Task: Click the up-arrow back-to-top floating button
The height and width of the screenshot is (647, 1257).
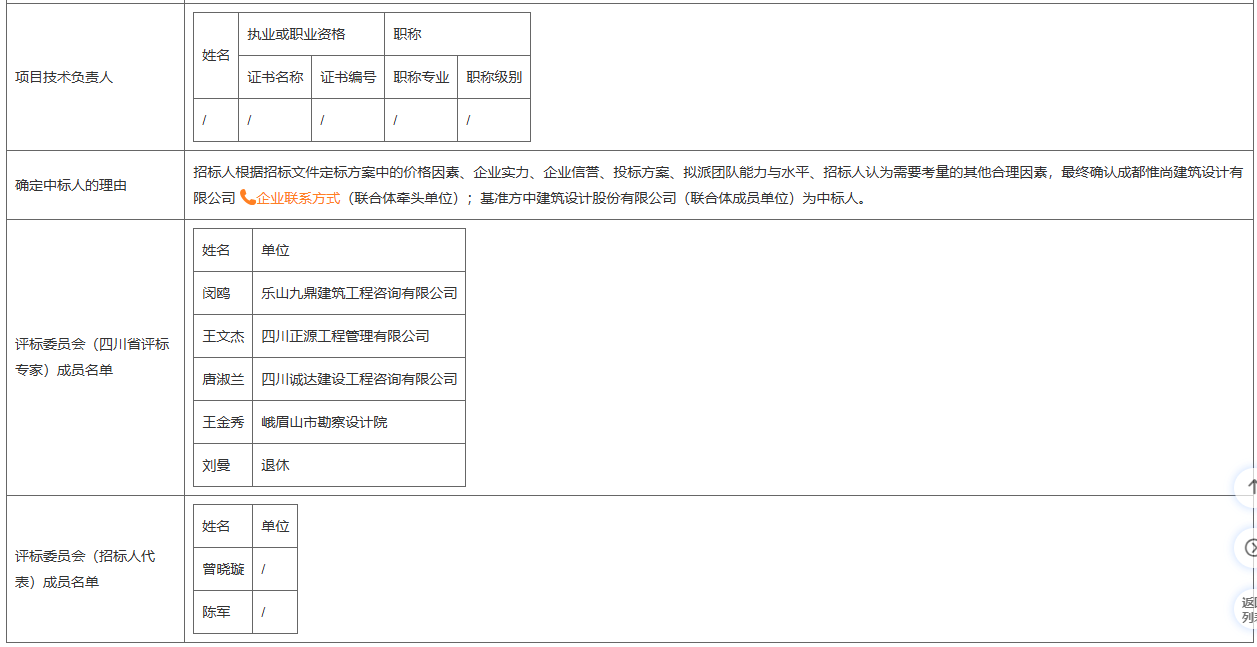Action: tap(1248, 487)
